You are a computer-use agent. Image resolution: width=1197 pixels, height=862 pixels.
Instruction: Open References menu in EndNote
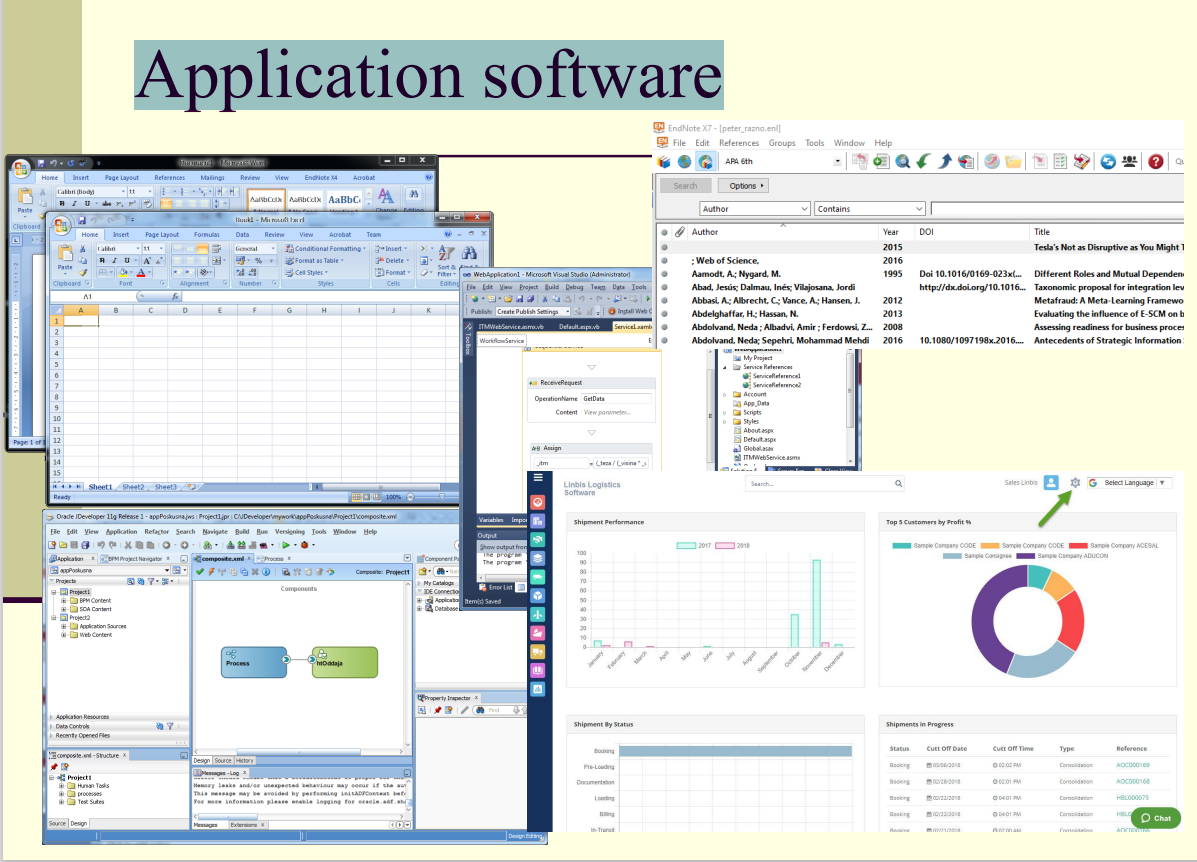point(739,143)
